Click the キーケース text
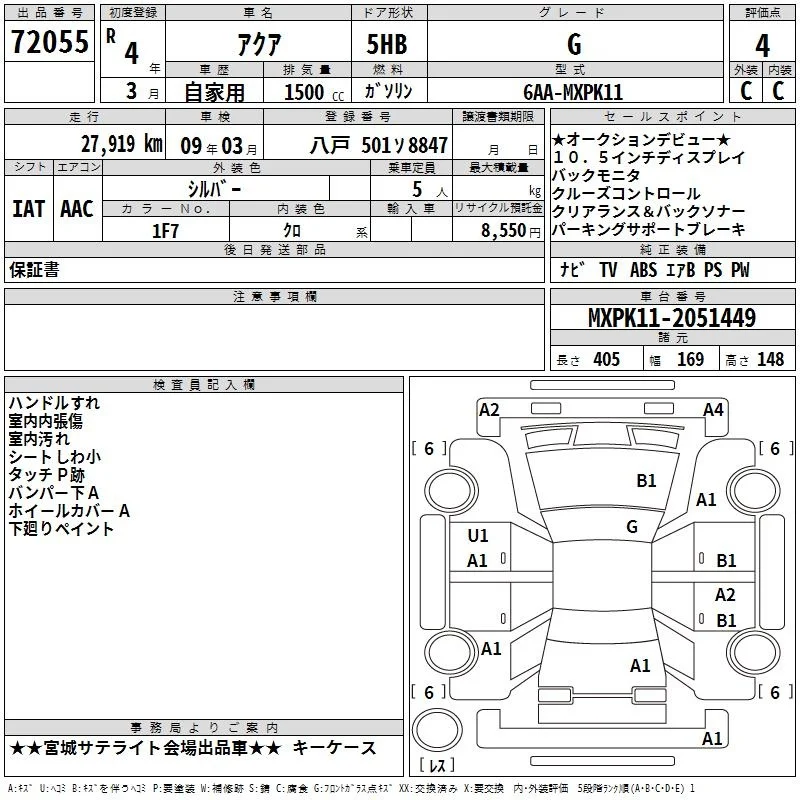Screen dimensions: 800x800 (x=335, y=748)
